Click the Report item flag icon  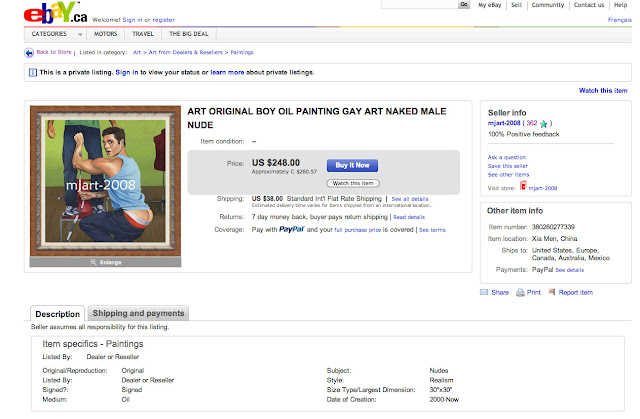552,292
